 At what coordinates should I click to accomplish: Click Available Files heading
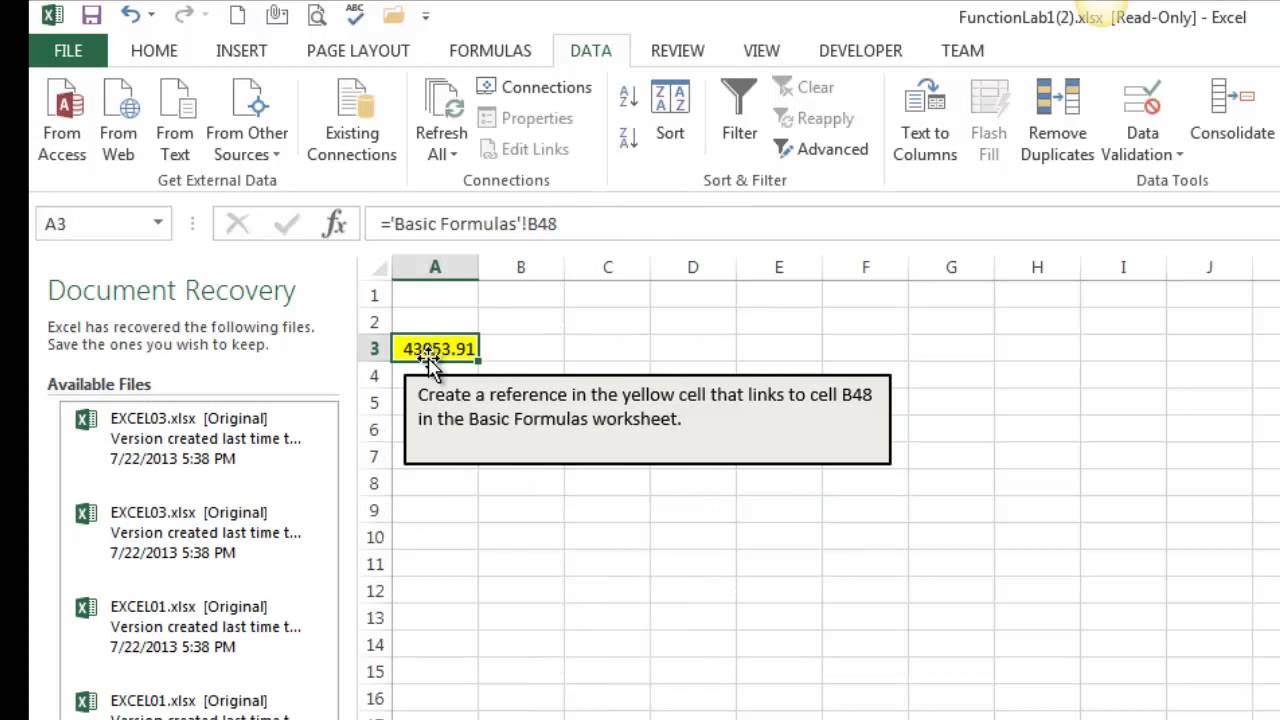pyautogui.click(x=99, y=384)
